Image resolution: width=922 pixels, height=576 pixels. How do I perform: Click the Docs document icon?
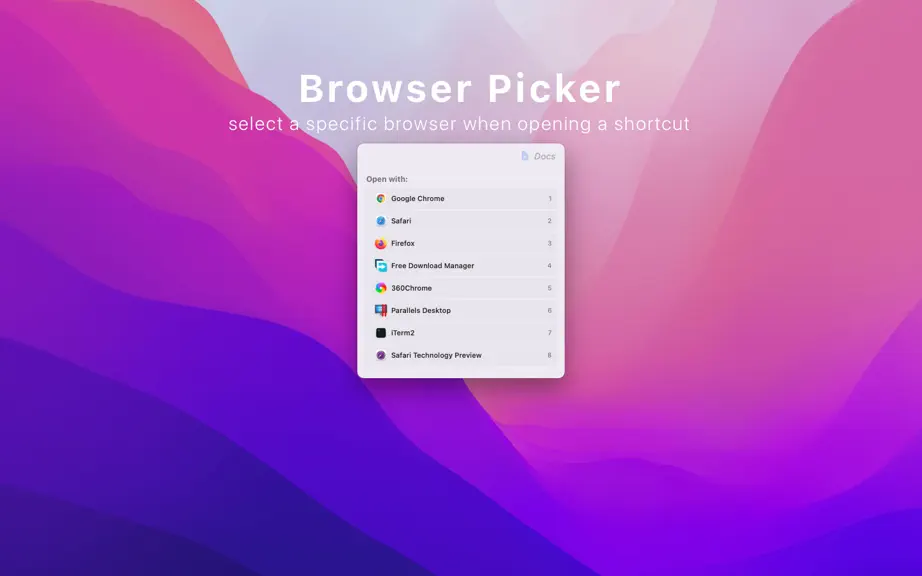(525, 156)
